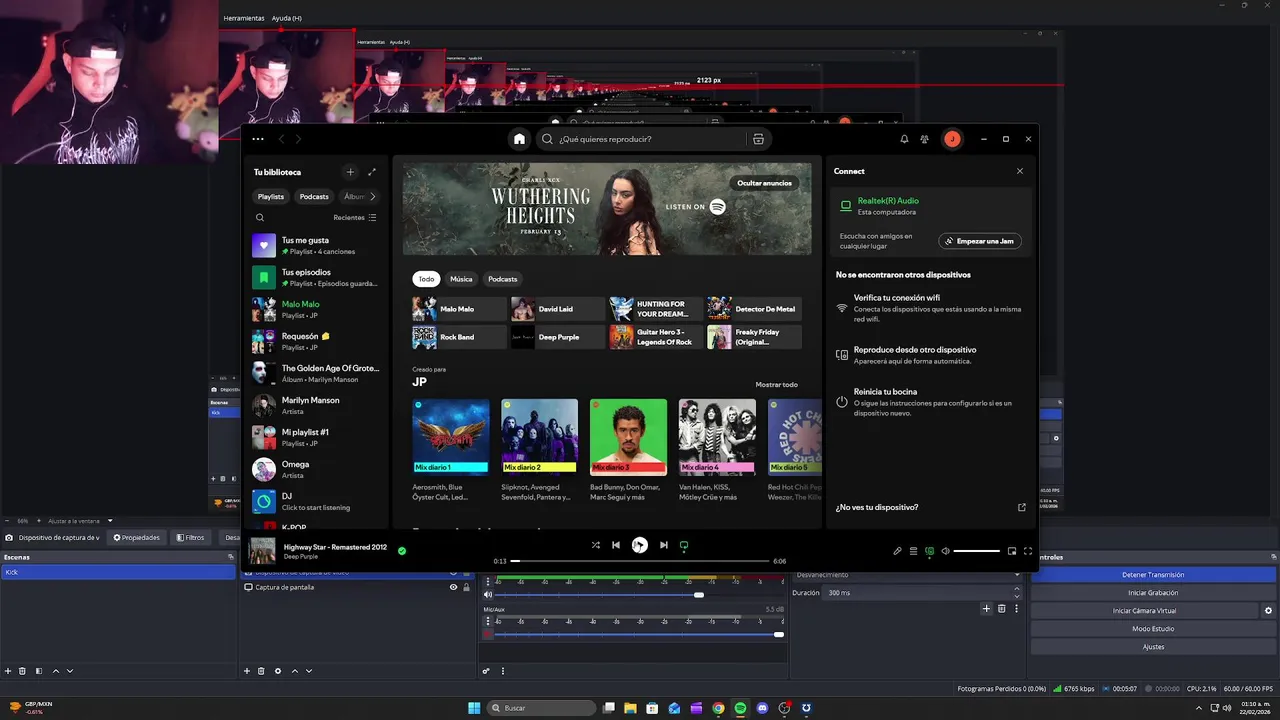The height and width of the screenshot is (720, 1280).
Task: Toggle saved checkmark for Highway Star
Action: pos(402,550)
